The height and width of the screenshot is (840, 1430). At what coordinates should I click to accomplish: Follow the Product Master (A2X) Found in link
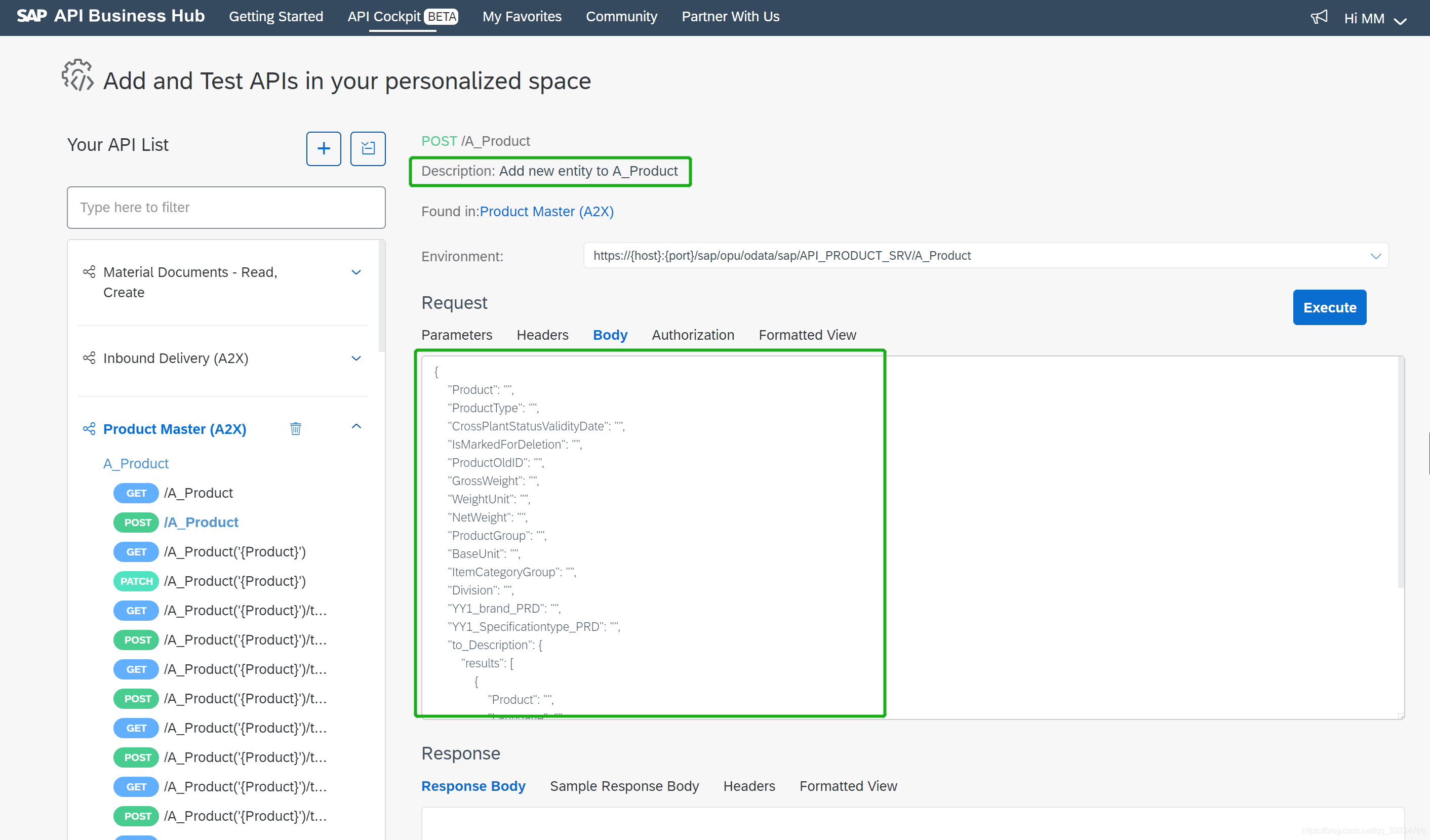pos(546,211)
